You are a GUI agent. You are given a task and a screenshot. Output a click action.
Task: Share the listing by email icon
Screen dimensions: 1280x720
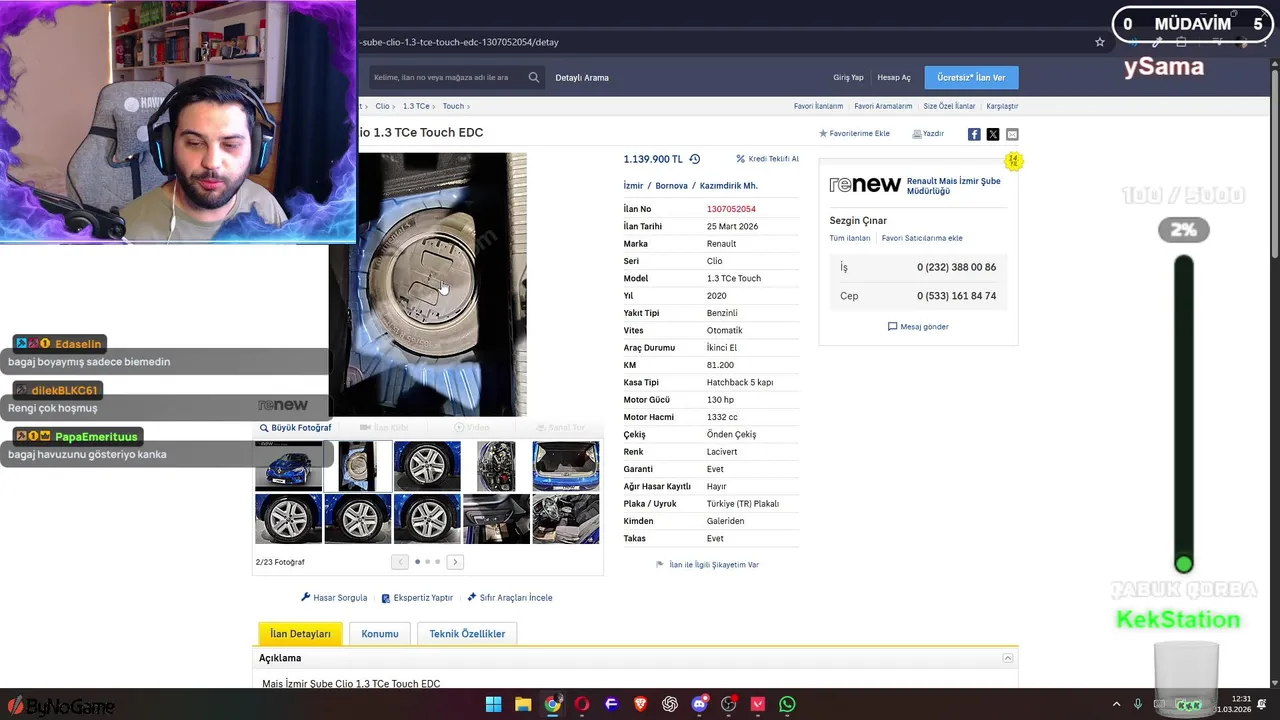(x=1012, y=134)
